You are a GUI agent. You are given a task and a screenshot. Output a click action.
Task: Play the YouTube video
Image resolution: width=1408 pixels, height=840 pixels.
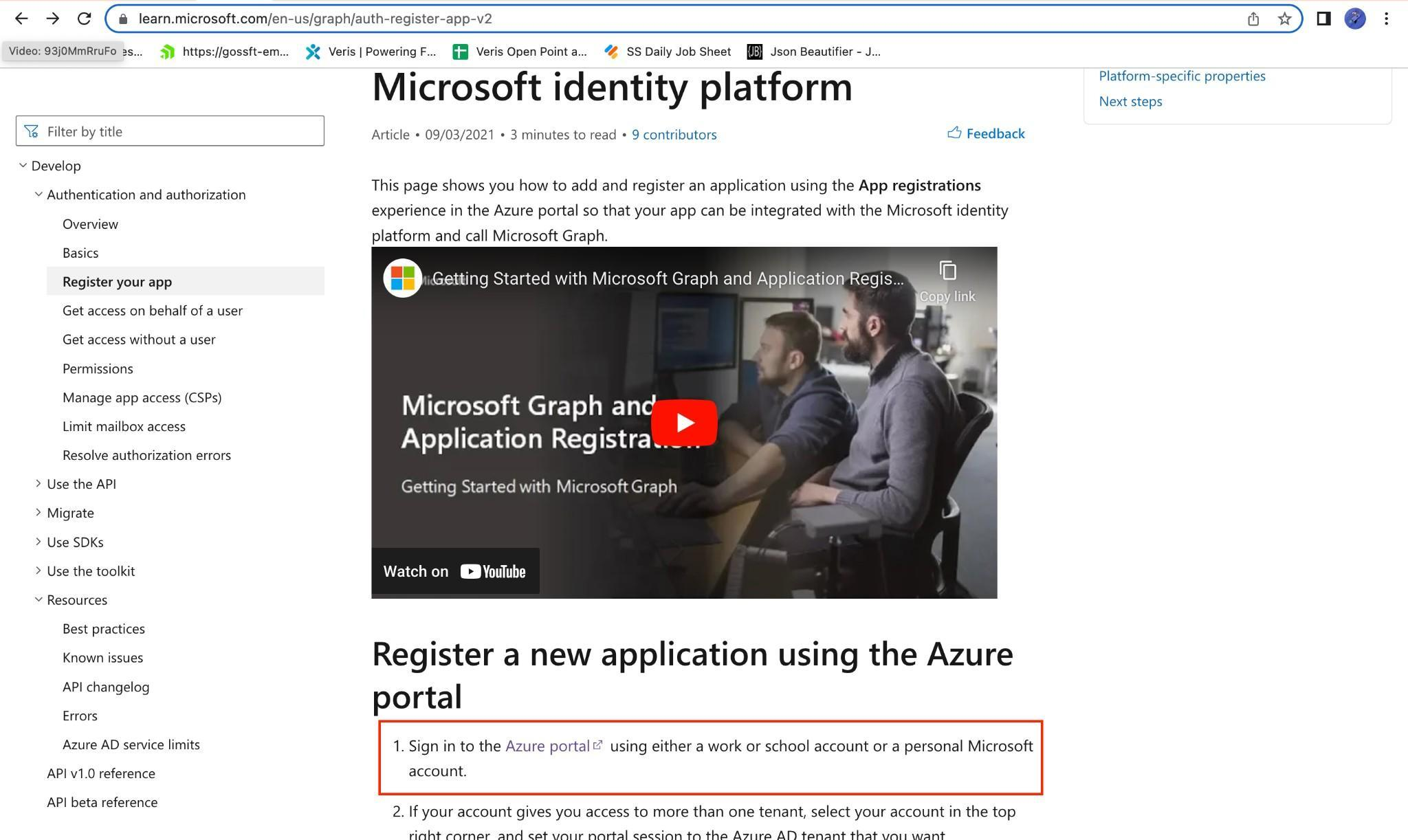[683, 422]
